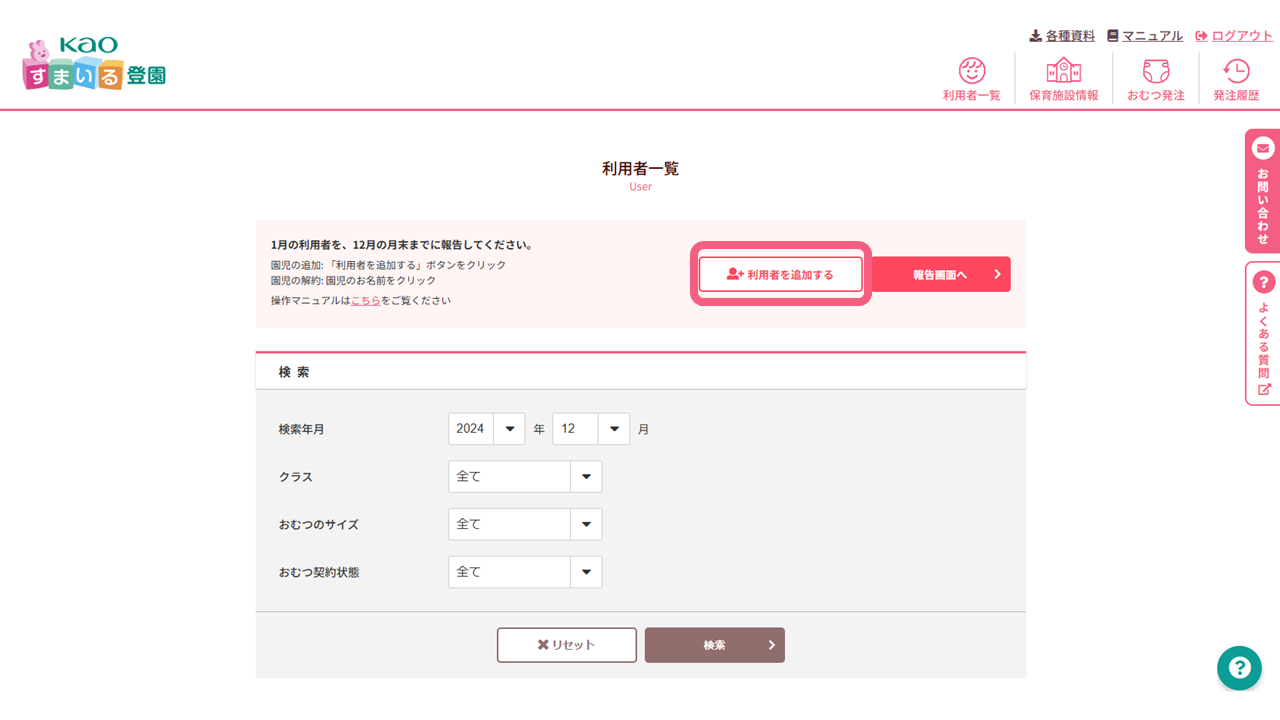The height and width of the screenshot is (720, 1280).
Task: Open the おむつ契約状態 dropdown
Action: point(525,572)
